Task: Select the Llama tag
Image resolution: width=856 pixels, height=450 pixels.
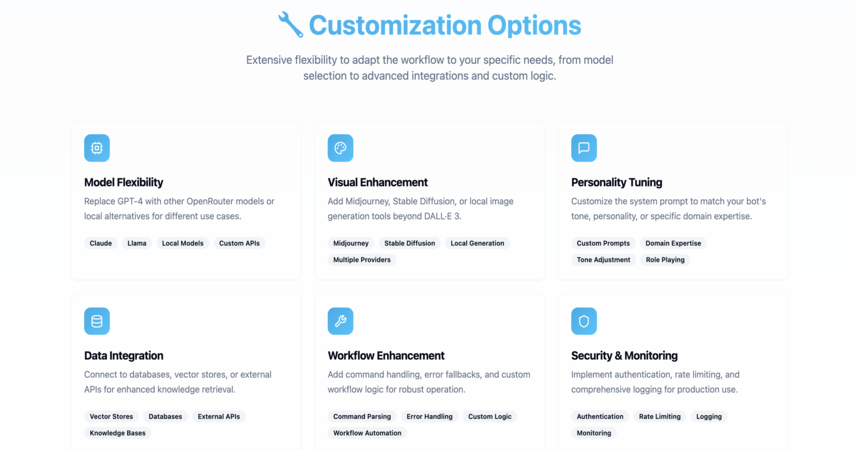Action: pos(136,243)
